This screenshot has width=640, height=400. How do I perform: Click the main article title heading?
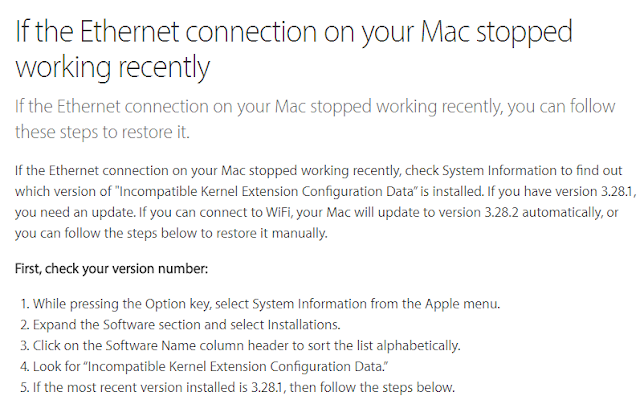pyautogui.click(x=294, y=49)
